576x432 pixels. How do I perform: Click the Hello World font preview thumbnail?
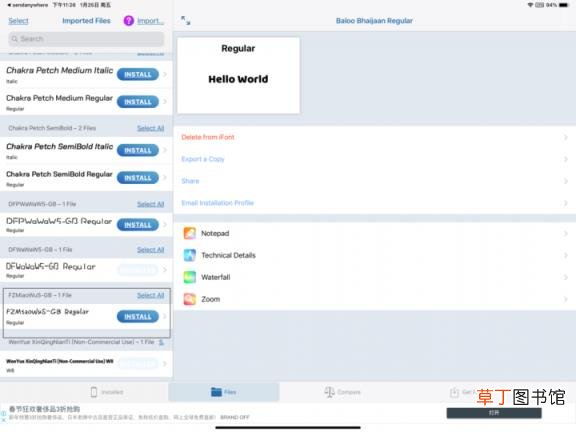point(238,75)
